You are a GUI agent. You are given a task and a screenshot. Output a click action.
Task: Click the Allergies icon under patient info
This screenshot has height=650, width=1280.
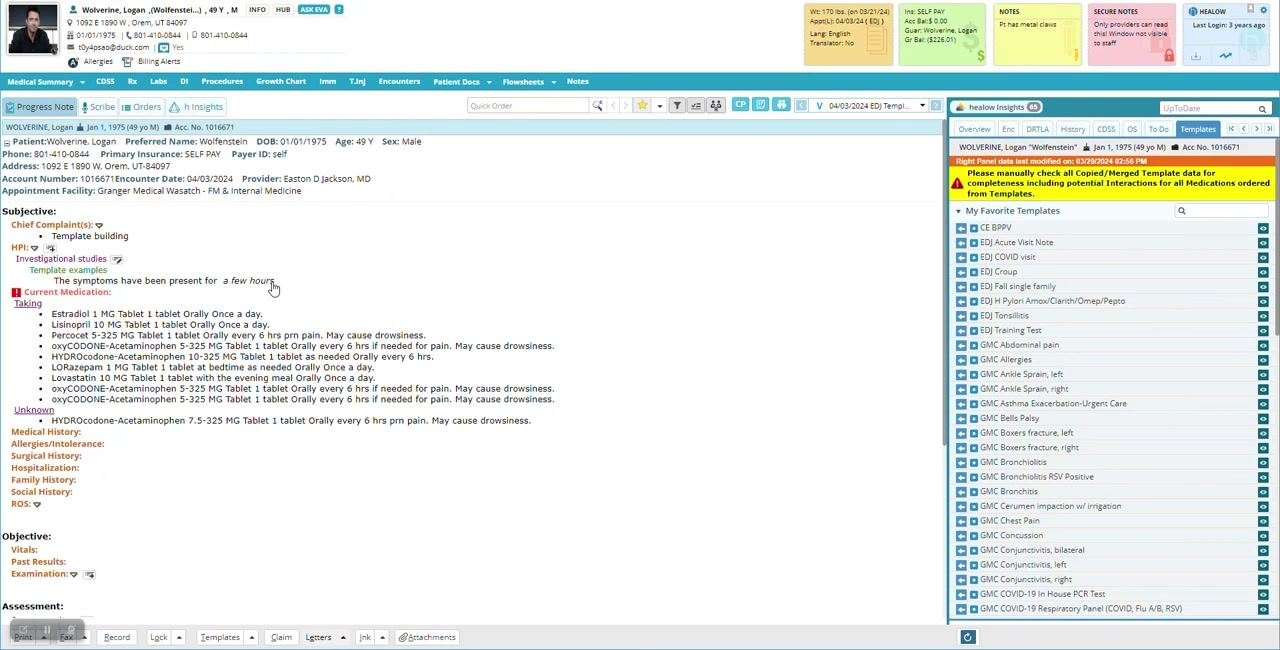tap(73, 62)
